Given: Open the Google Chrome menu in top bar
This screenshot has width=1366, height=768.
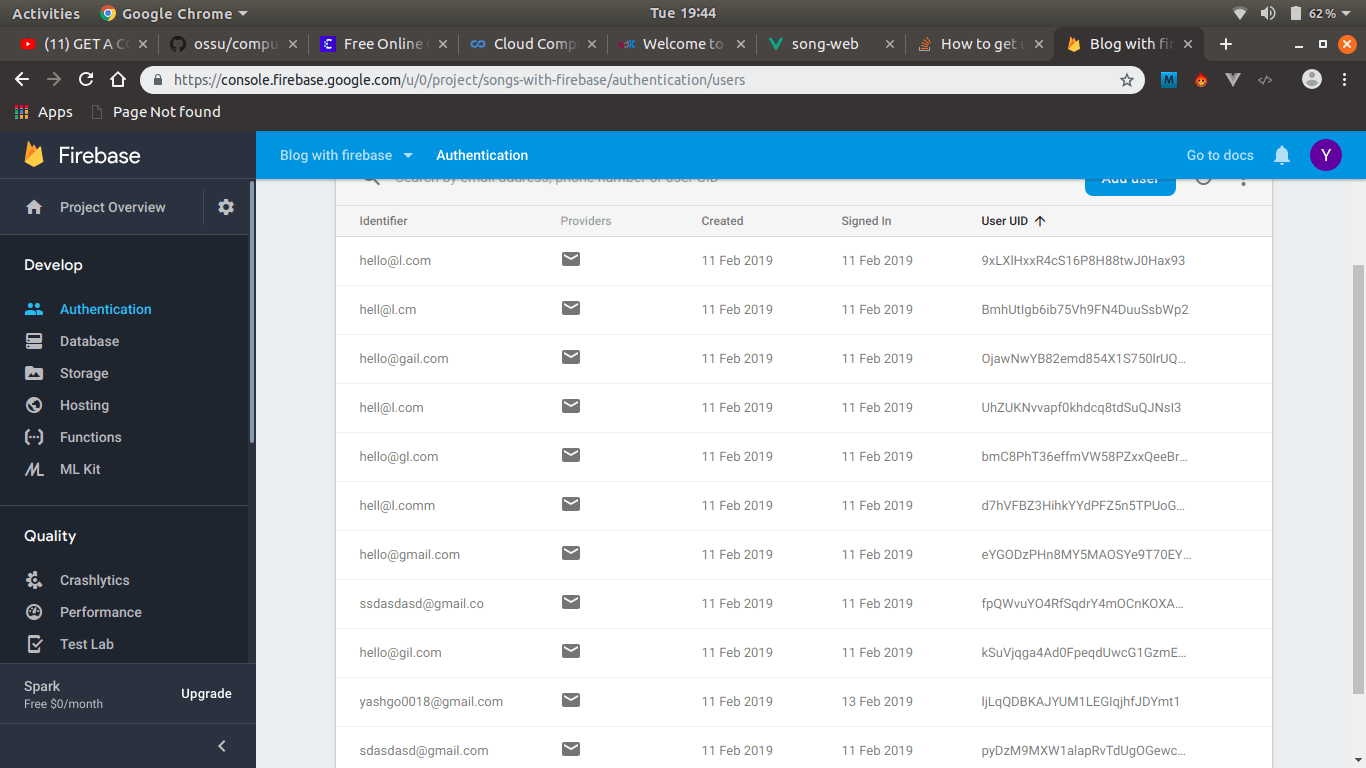Looking at the screenshot, I should point(173,13).
